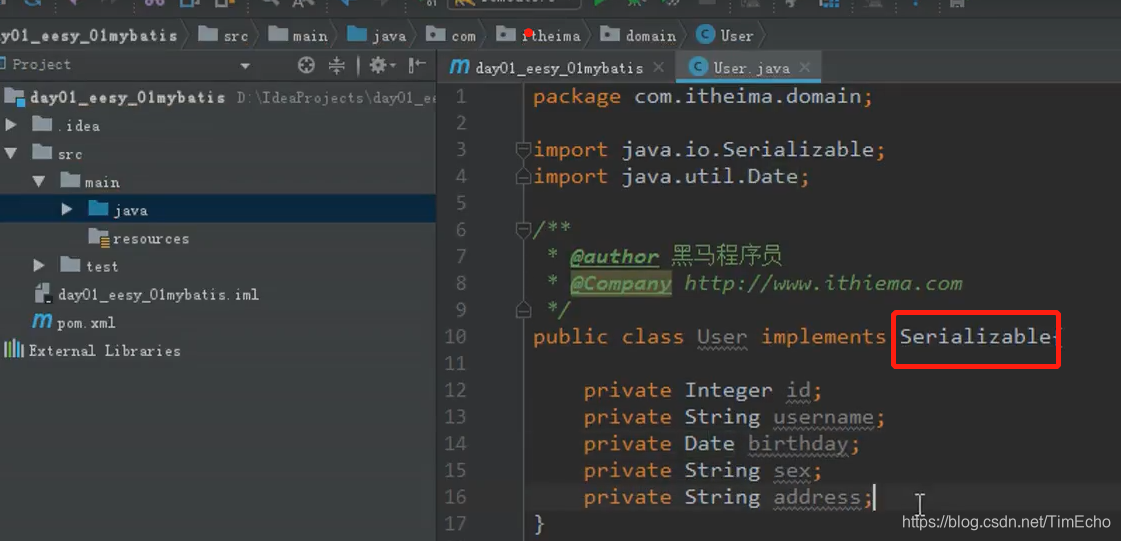
Task: Click java.util.Date in import line
Action: click(x=709, y=177)
